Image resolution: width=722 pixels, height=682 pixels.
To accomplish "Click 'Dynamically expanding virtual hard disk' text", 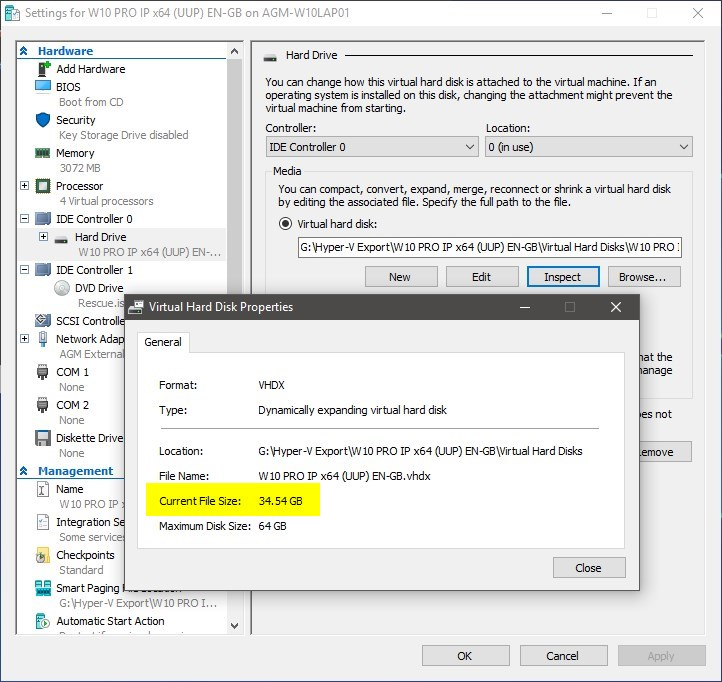I will (x=352, y=410).
